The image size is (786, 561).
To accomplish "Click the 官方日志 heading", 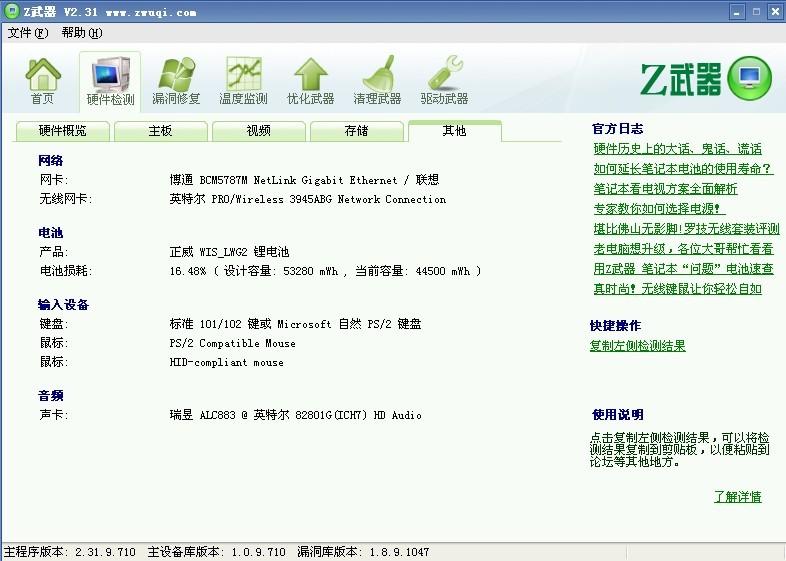I will tap(617, 129).
